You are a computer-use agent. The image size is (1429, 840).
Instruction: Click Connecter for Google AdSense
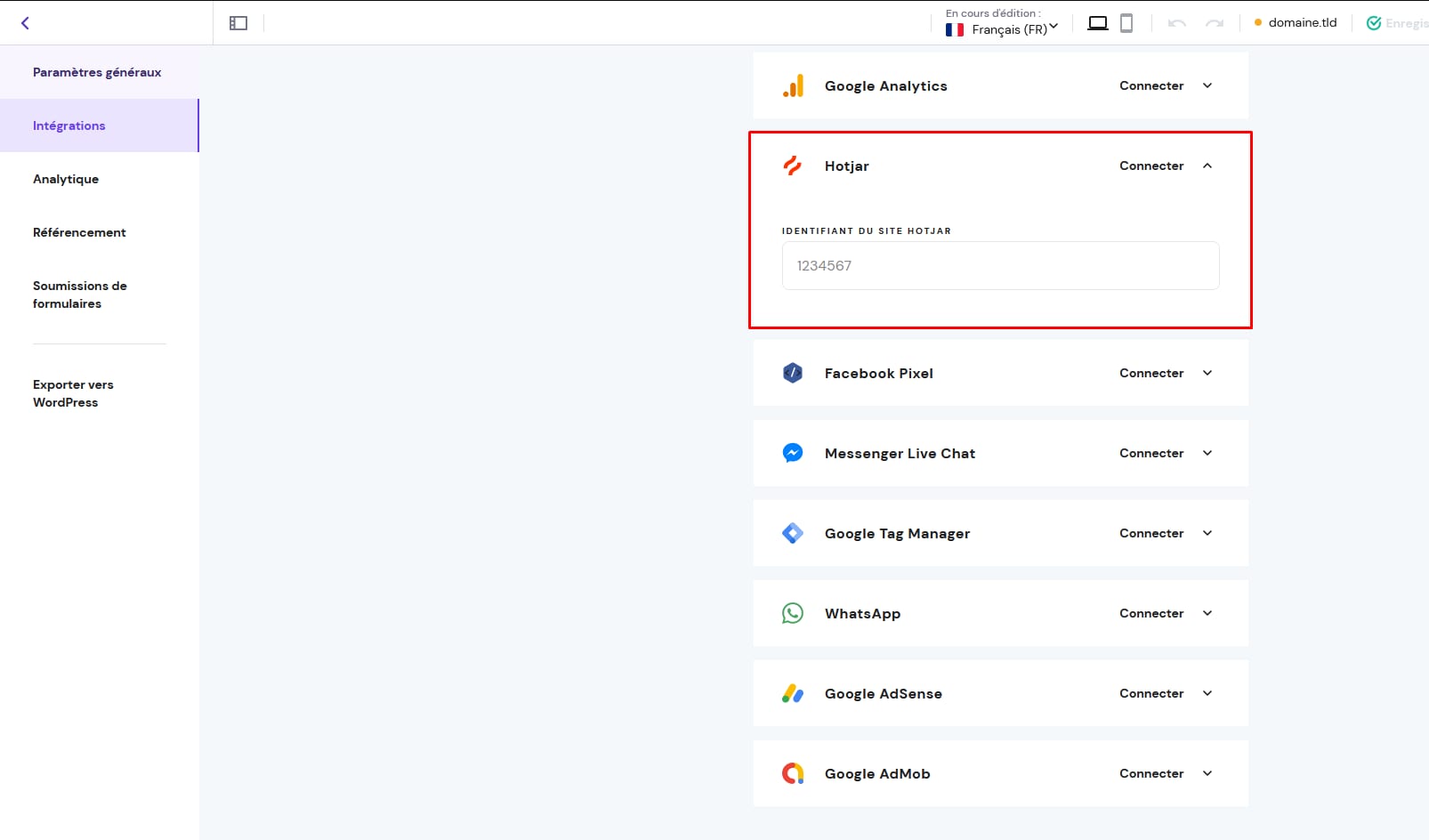pyautogui.click(x=1150, y=693)
